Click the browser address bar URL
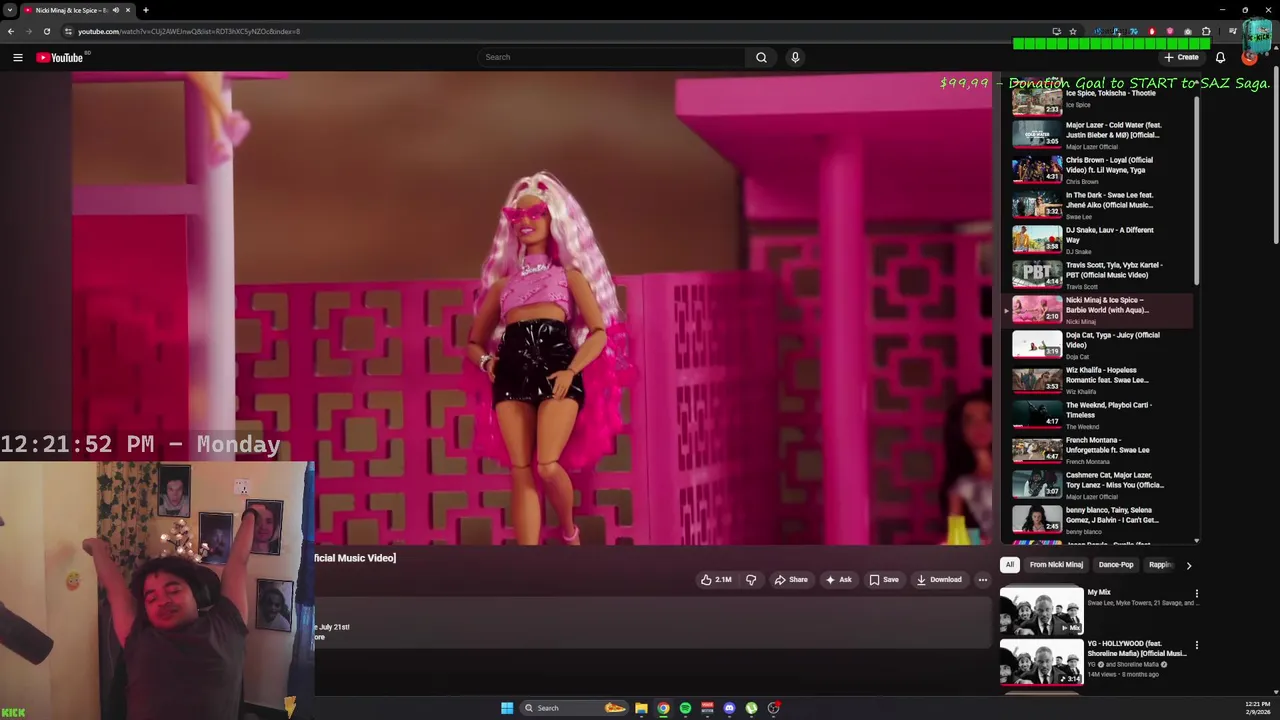This screenshot has width=1280, height=720. point(189,31)
